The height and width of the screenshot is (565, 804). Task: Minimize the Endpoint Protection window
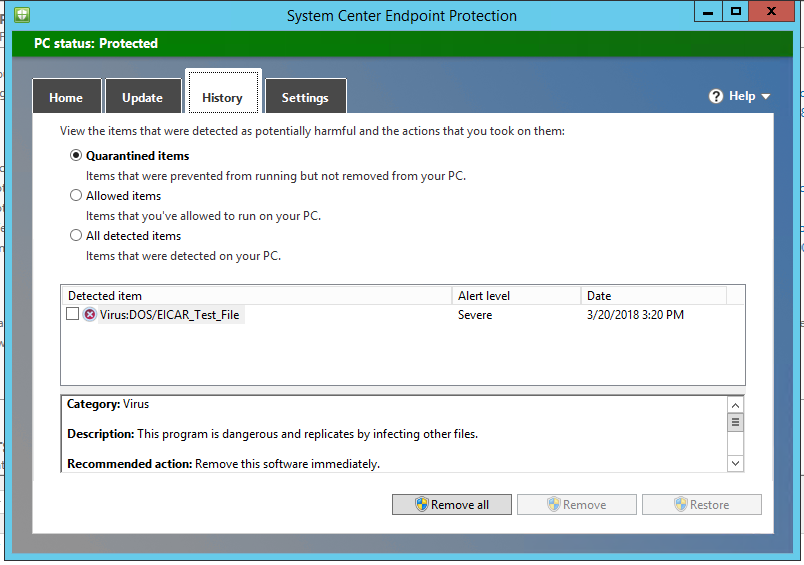708,11
